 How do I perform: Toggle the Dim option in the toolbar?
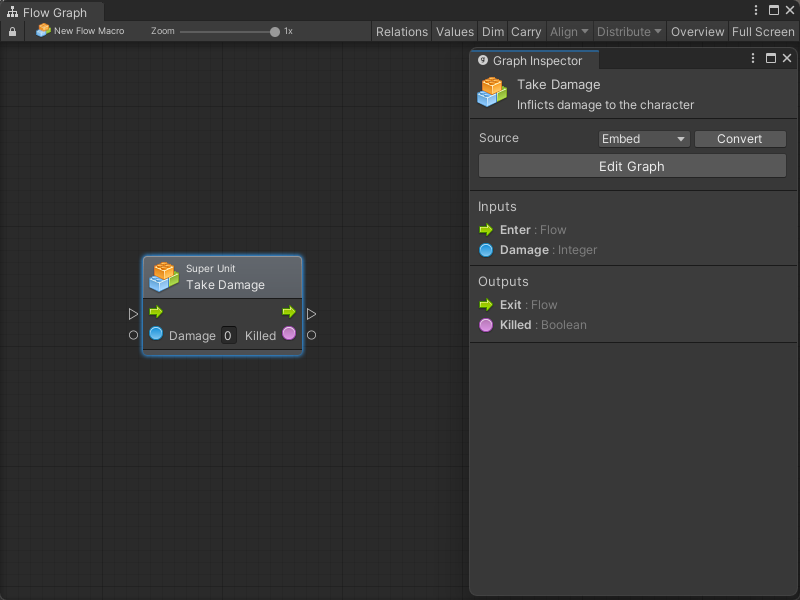493,32
